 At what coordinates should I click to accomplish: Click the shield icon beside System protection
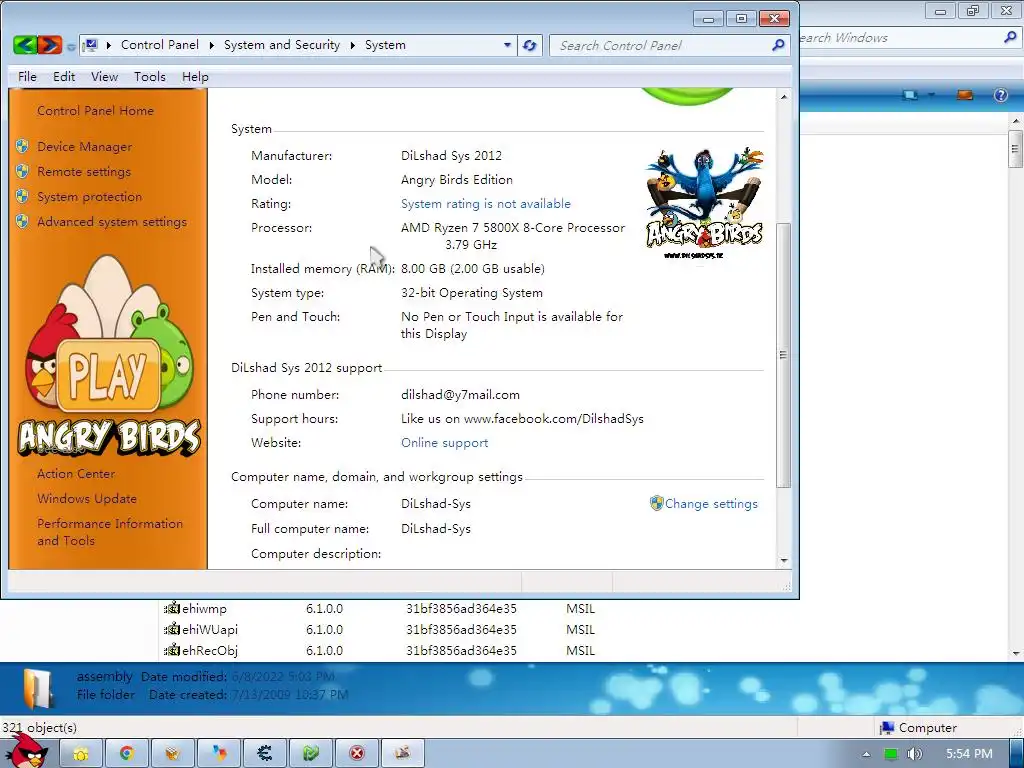coord(22,196)
